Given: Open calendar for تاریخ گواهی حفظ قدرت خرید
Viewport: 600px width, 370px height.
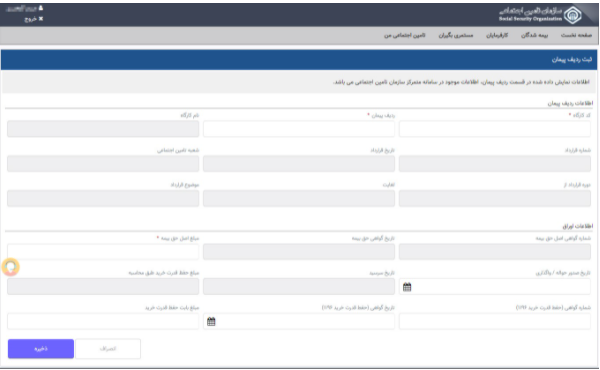Looking at the screenshot, I should (x=211, y=321).
